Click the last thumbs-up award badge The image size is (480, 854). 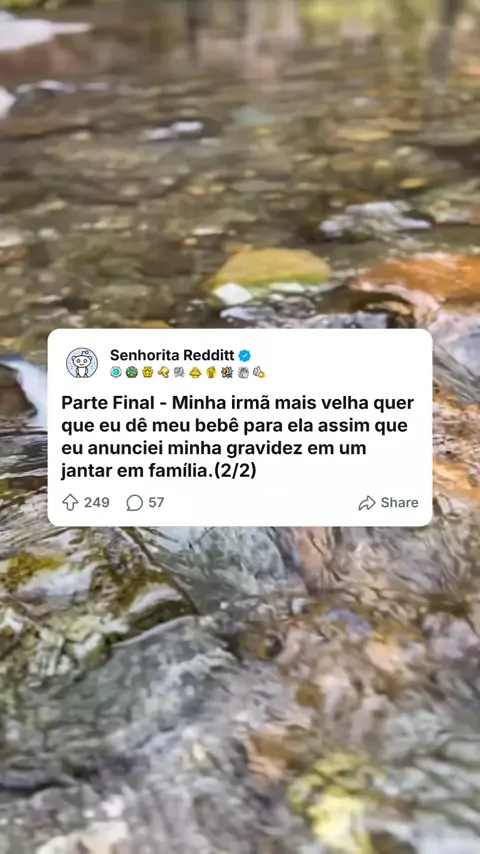259,373
